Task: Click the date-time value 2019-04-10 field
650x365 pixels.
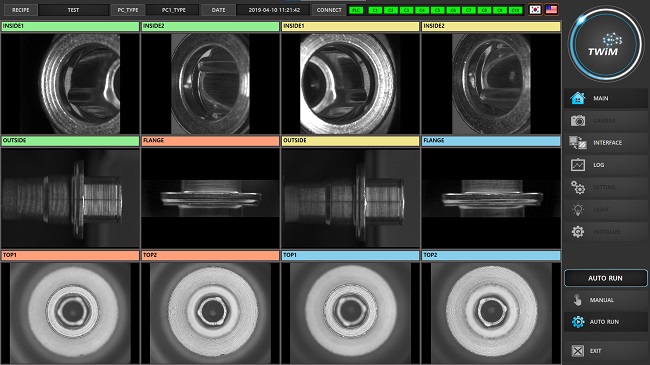Action: point(274,10)
